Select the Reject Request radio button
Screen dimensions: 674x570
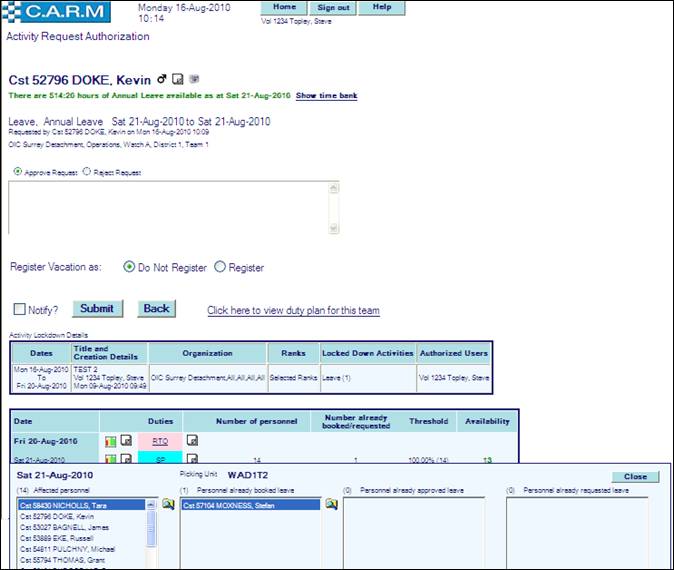coord(87,172)
